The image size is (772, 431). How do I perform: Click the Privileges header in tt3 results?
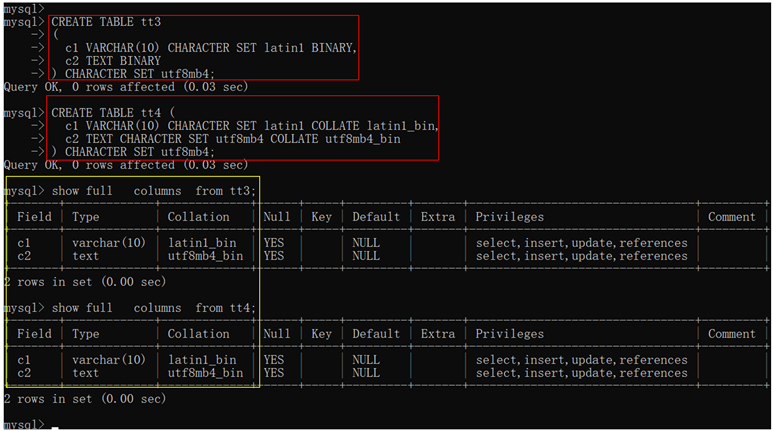(510, 217)
